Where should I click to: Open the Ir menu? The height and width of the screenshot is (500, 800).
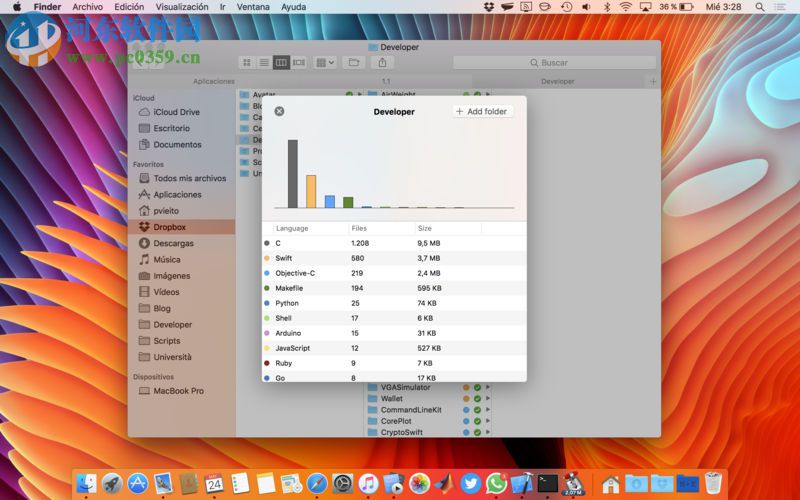pyautogui.click(x=222, y=7)
